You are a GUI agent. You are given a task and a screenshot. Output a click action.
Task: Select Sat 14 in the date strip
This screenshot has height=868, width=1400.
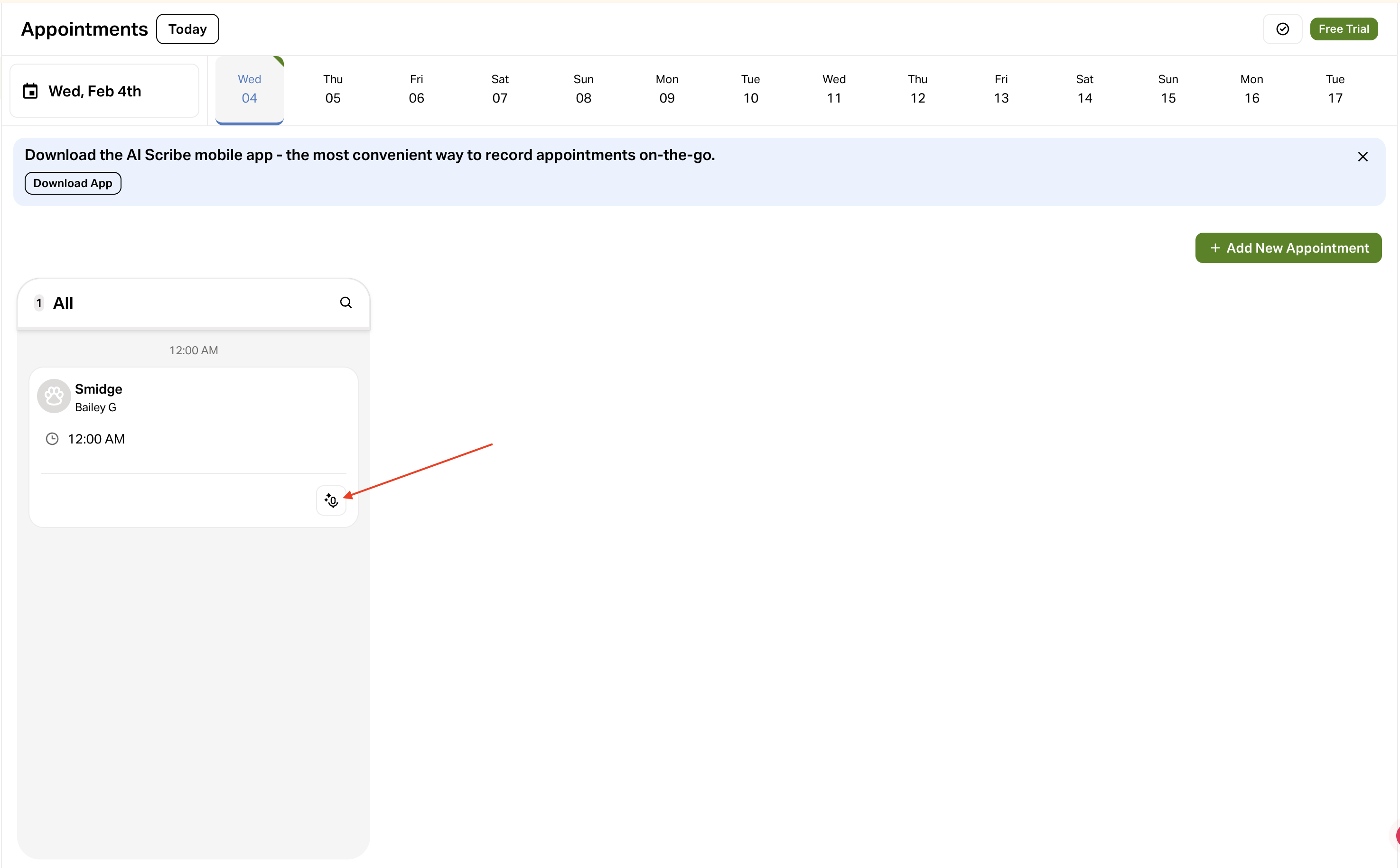(x=1084, y=89)
